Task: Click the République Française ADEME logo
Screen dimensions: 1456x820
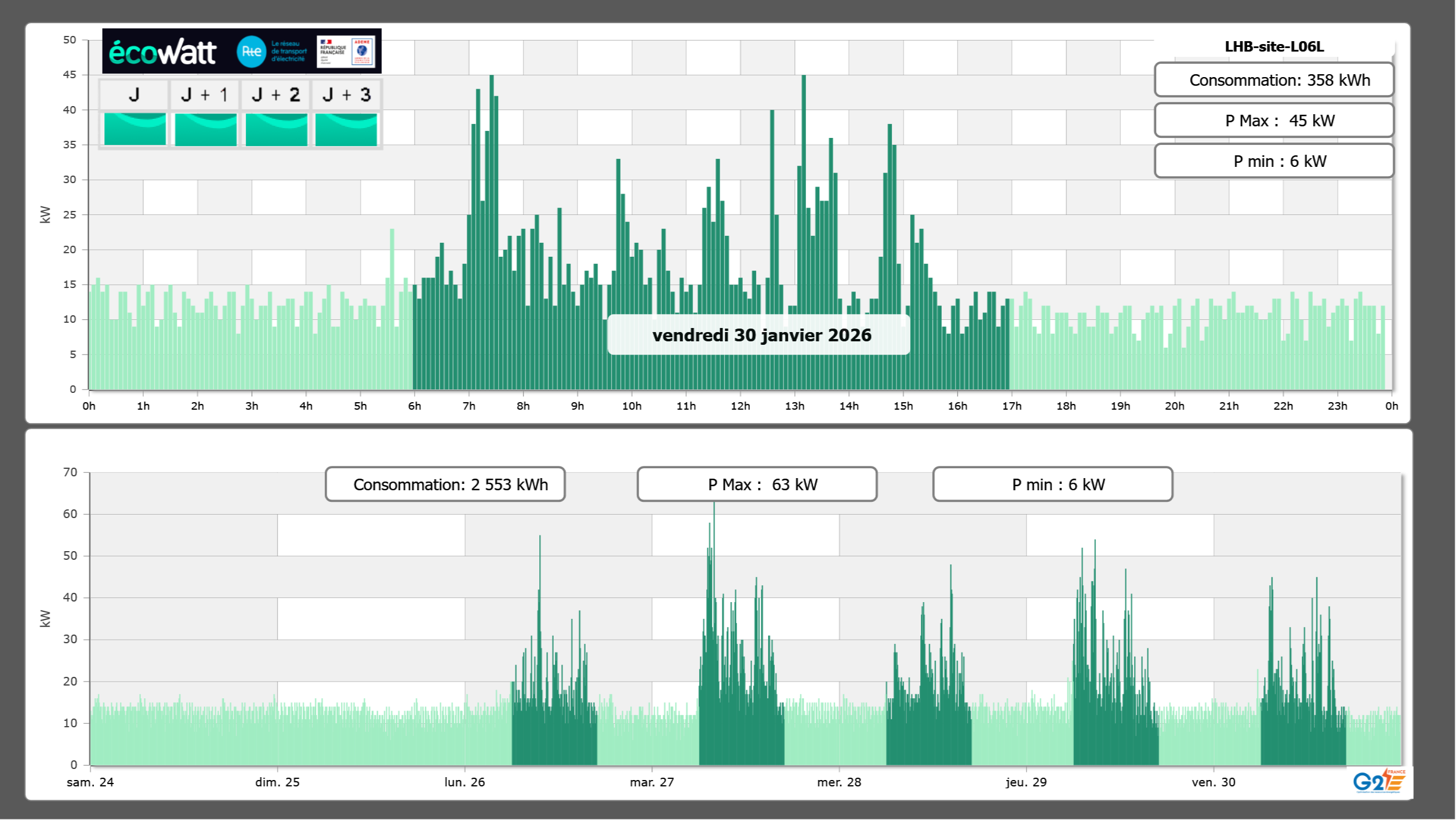Action: click(346, 52)
